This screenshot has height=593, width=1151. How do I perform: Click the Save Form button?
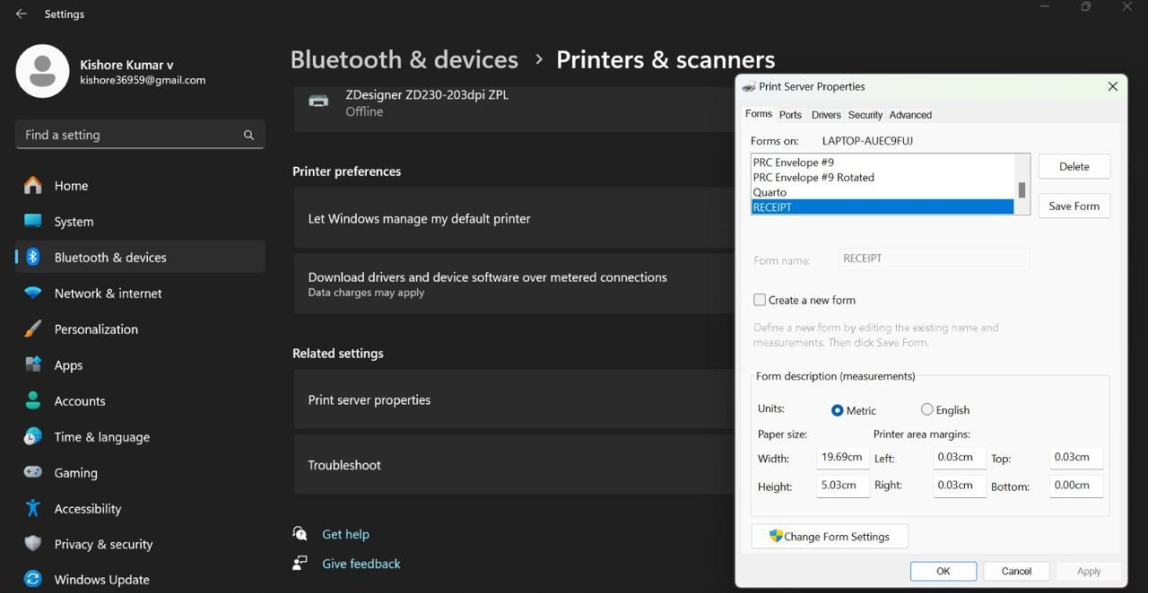(x=1074, y=206)
